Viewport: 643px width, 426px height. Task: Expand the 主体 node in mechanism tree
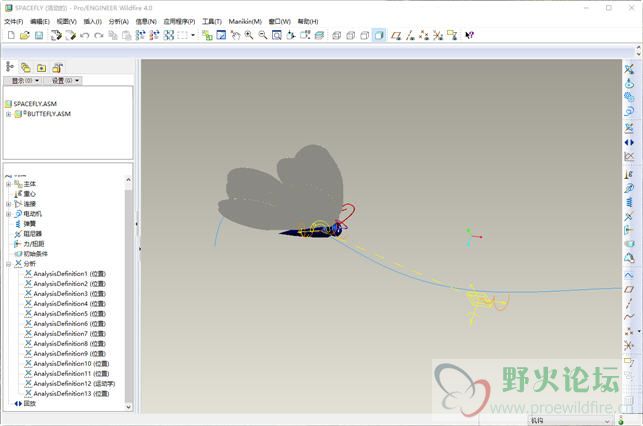8,184
